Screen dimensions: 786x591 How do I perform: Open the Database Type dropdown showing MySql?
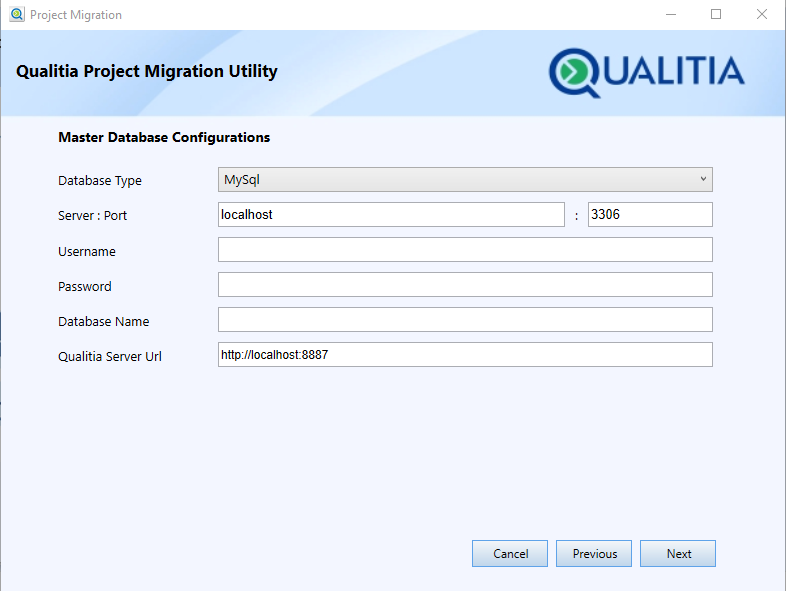pyautogui.click(x=465, y=180)
